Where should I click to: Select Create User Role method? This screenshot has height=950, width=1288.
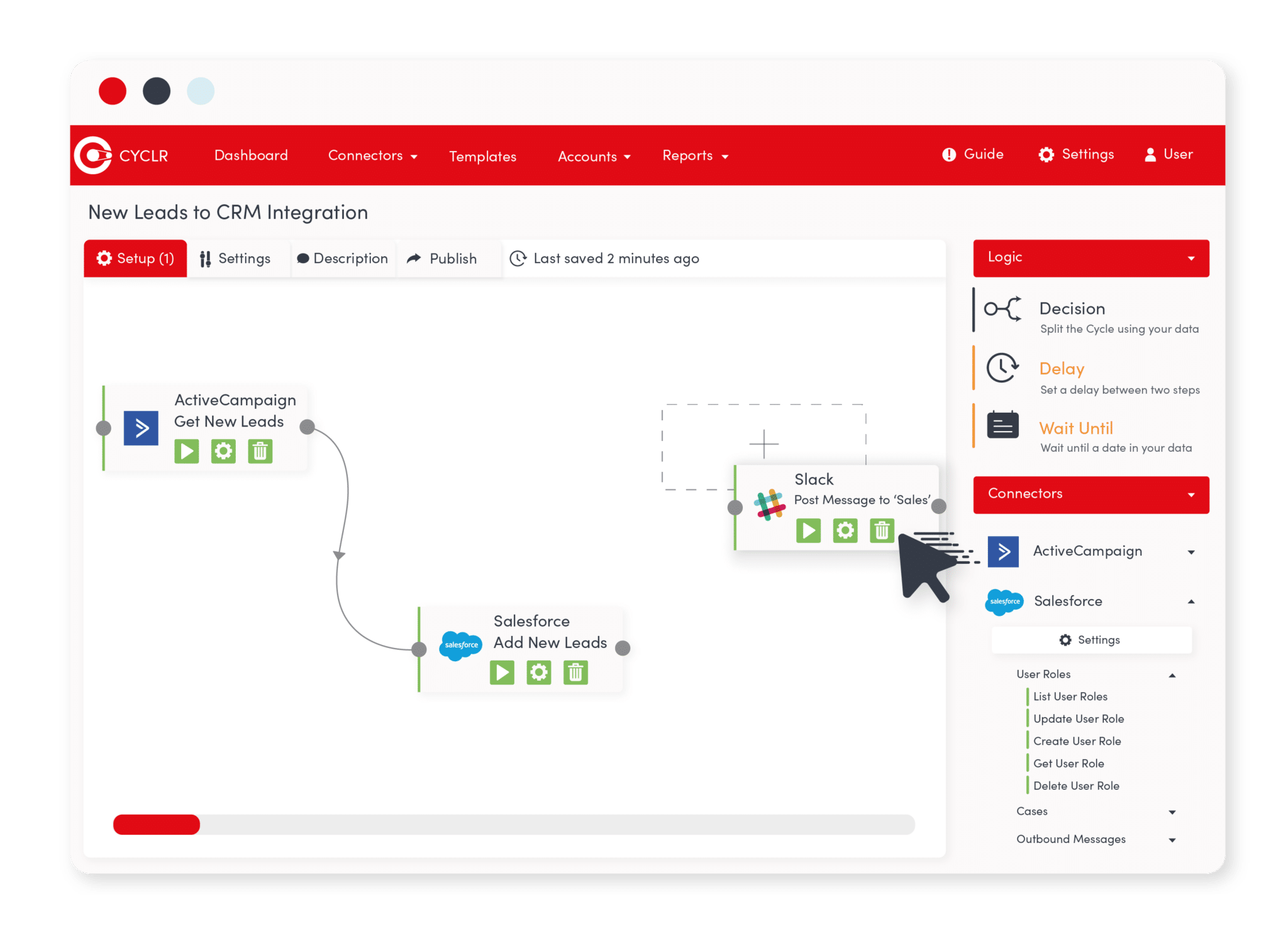1077,741
